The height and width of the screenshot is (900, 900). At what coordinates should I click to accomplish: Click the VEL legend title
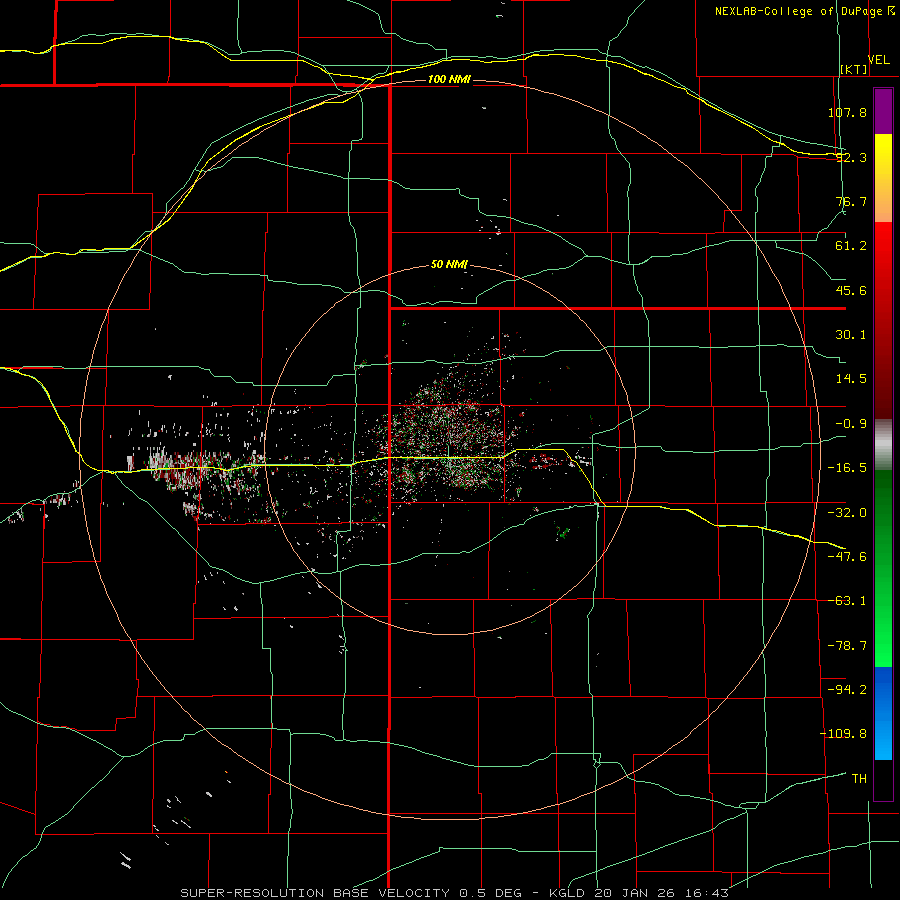tap(879, 60)
